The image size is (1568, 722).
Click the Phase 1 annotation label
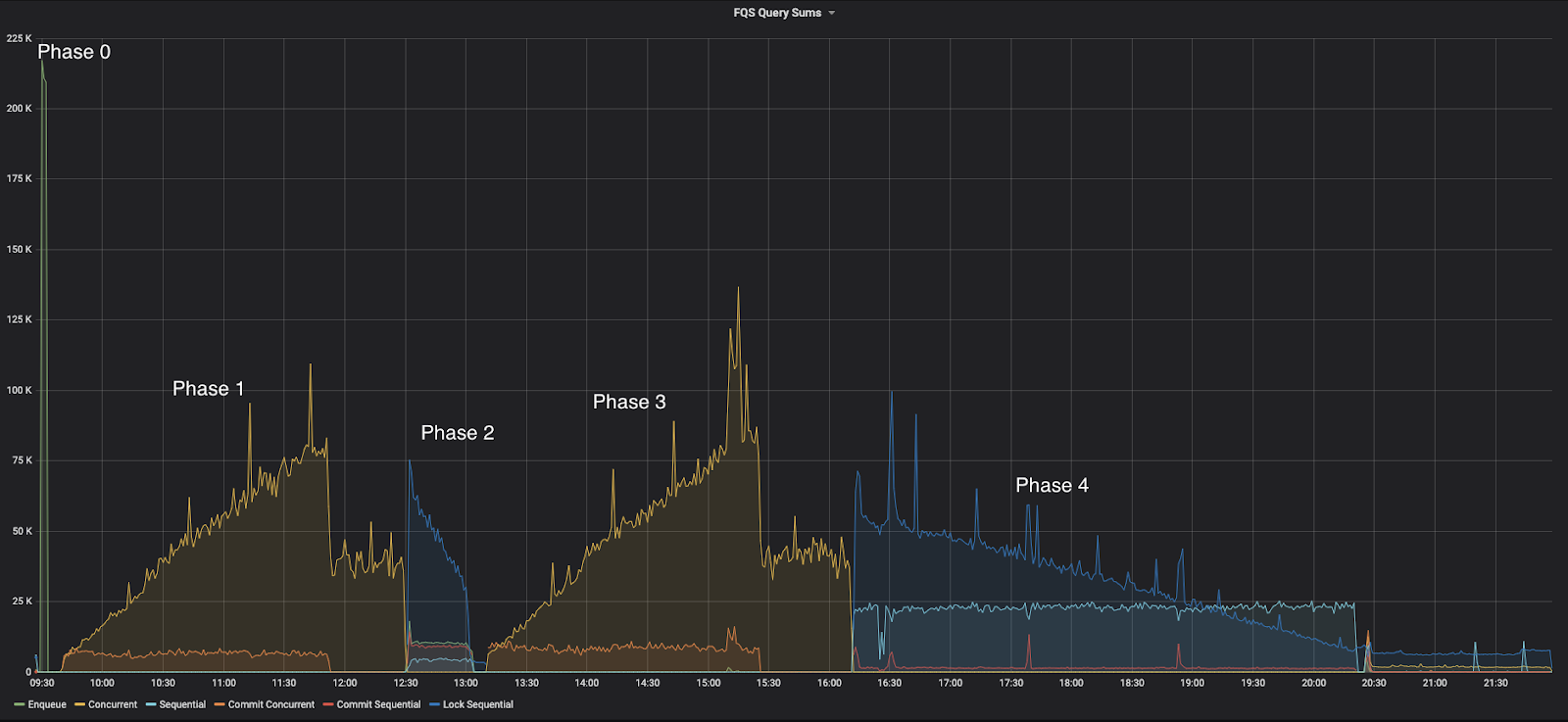tap(208, 389)
